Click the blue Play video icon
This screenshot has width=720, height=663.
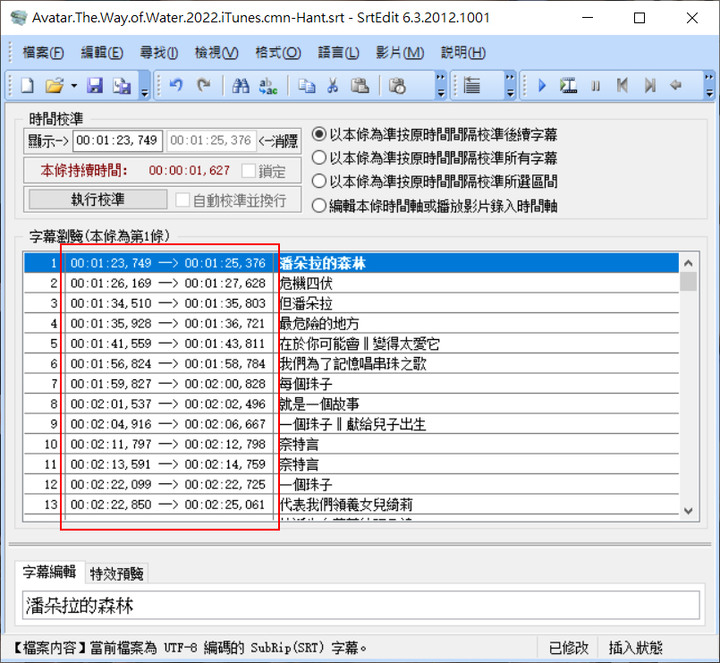tap(542, 85)
